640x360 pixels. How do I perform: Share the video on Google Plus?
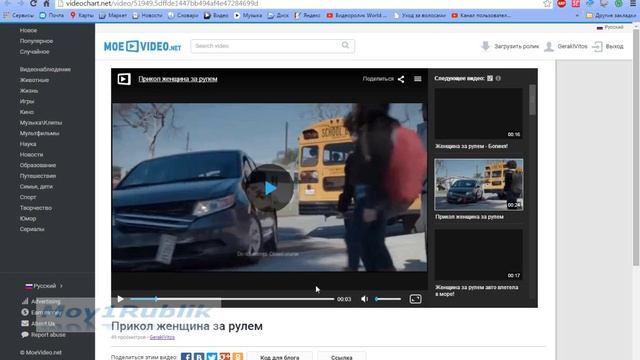point(224,357)
